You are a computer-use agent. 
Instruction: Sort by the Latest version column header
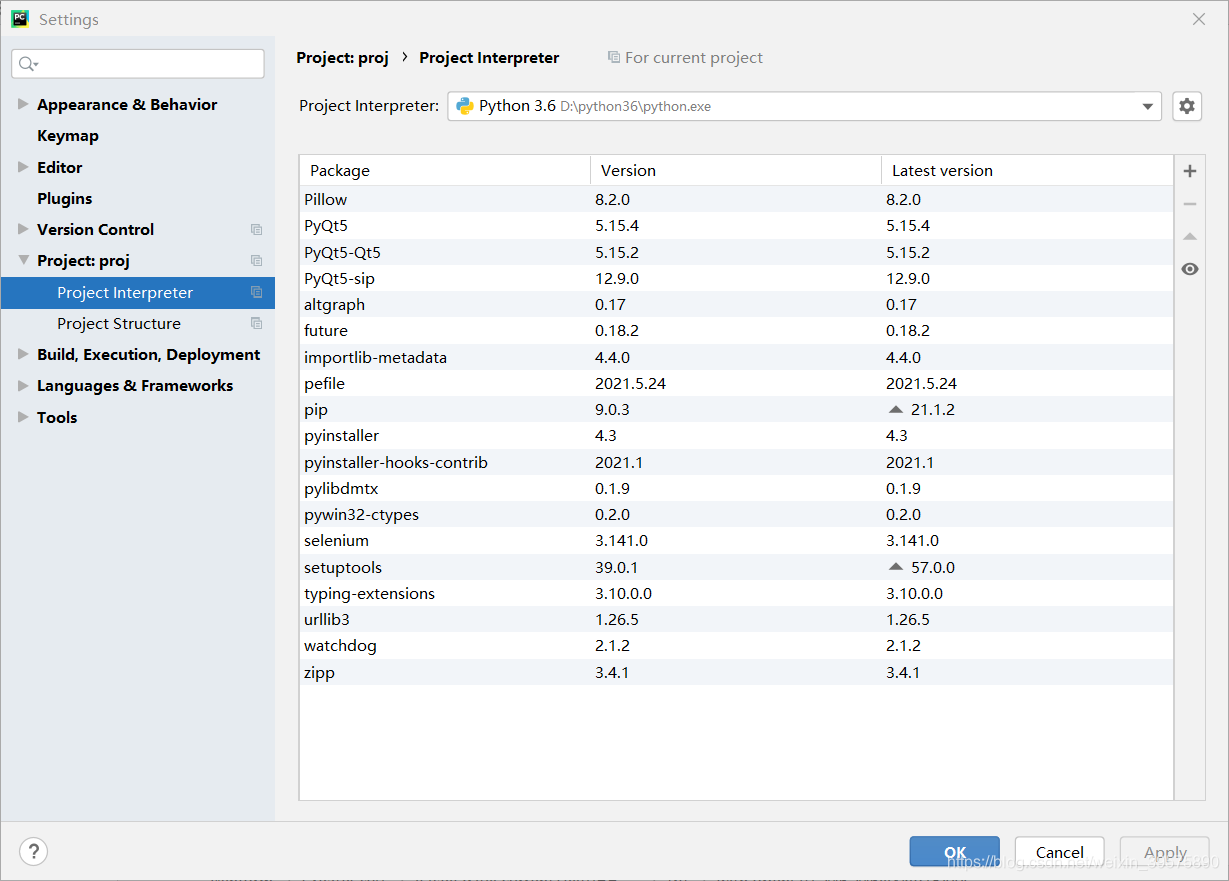pyautogui.click(x=1026, y=170)
